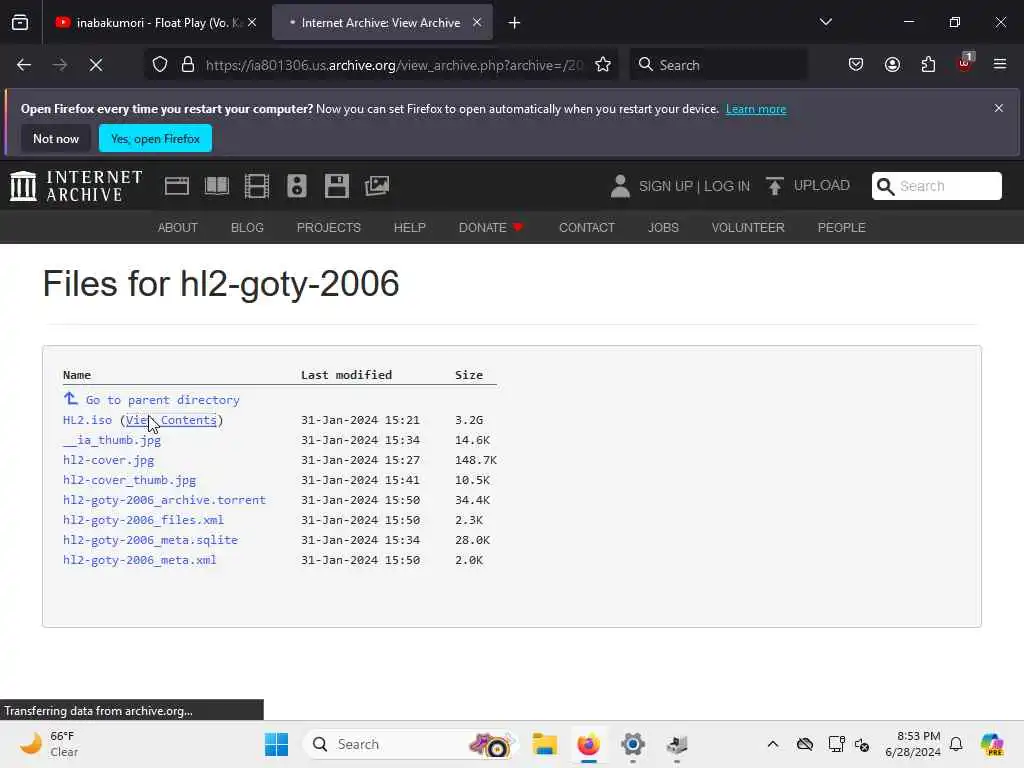Download the HL2.iso file link
The image size is (1024, 768).
(x=88, y=420)
